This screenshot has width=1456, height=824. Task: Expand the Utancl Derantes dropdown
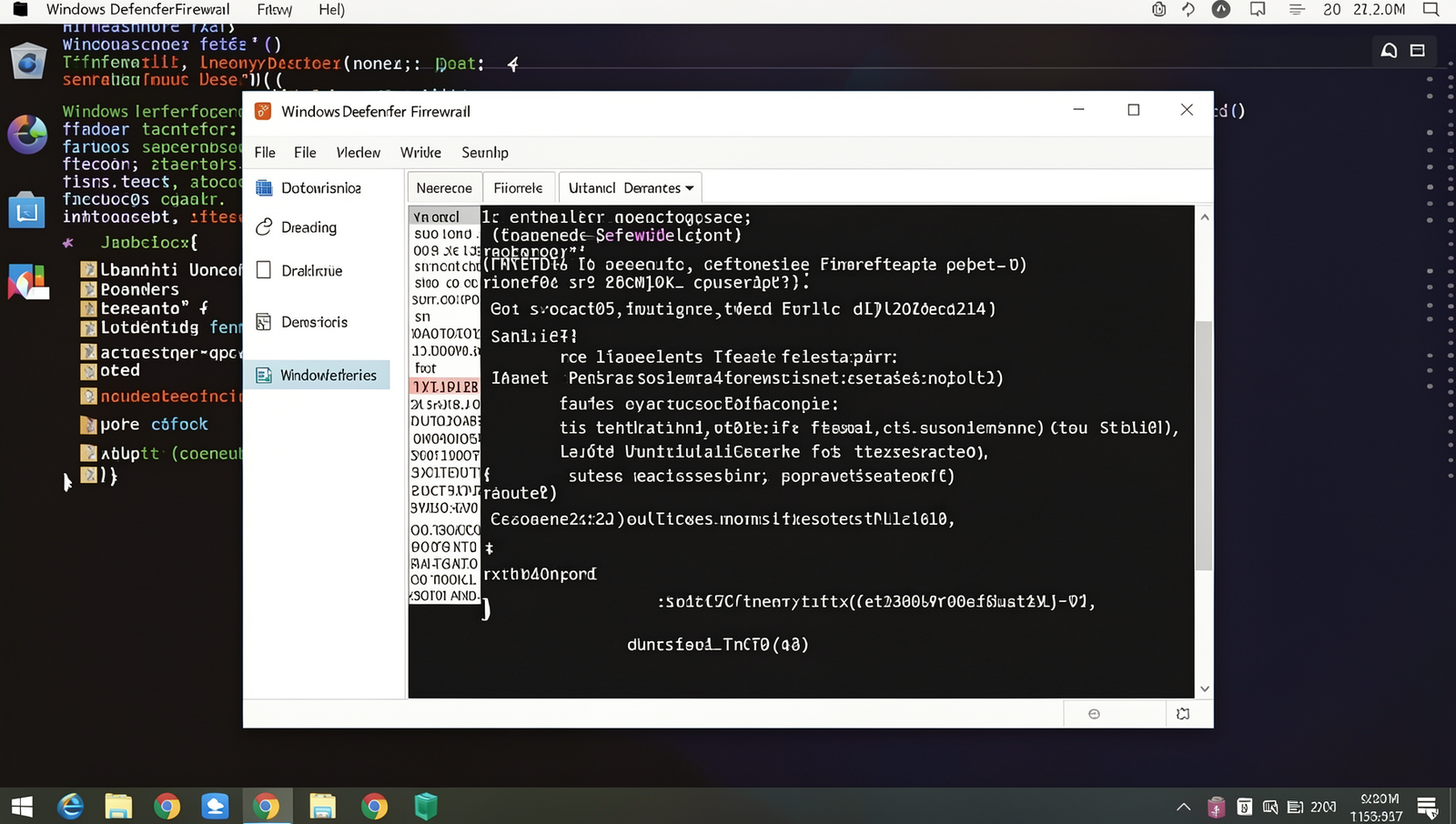tap(630, 187)
